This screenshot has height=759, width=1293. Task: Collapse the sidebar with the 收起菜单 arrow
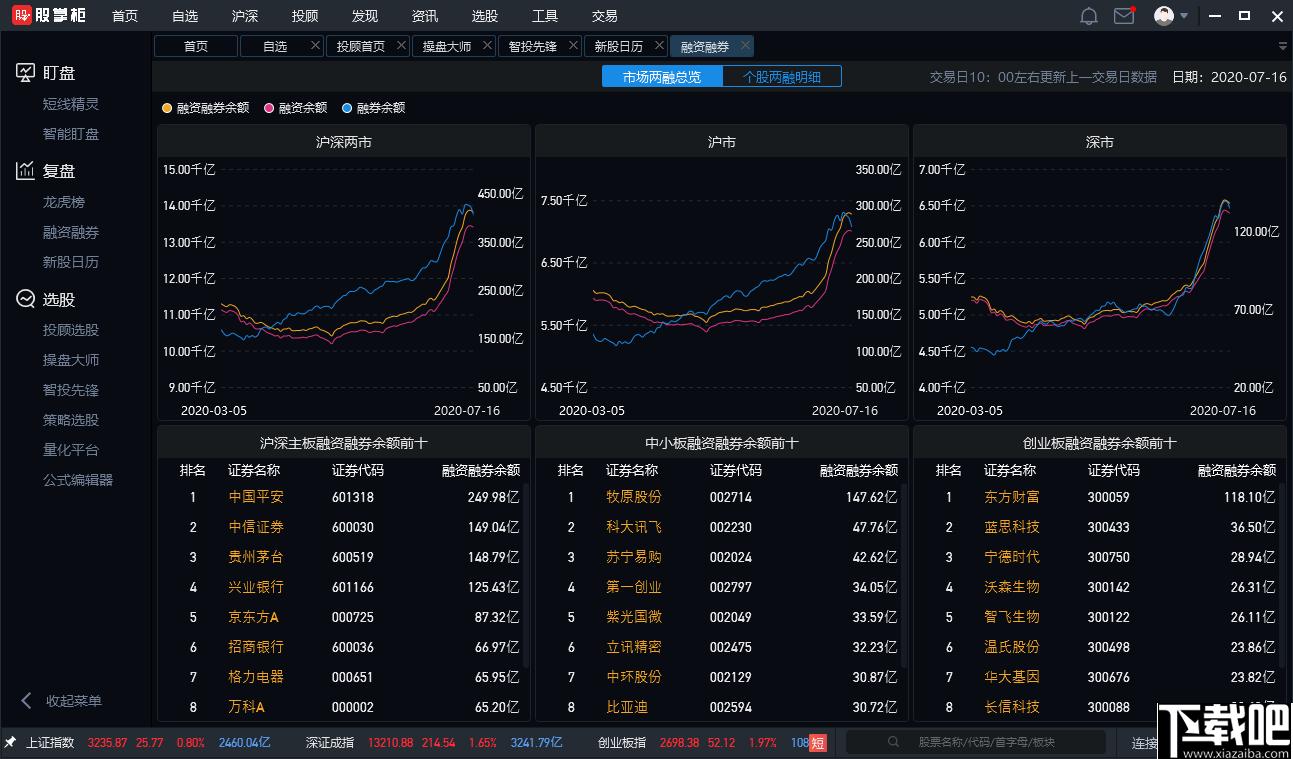pos(27,701)
